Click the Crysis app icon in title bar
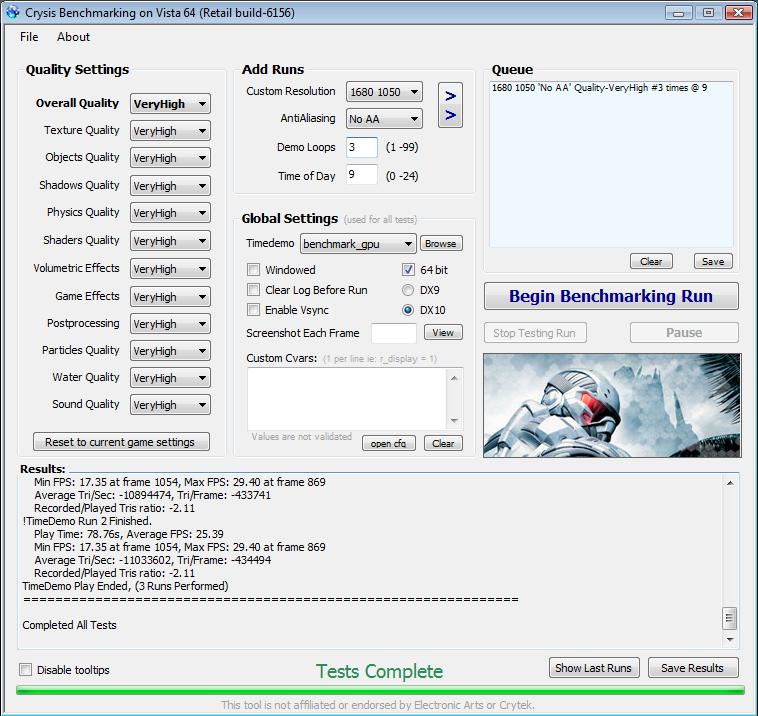This screenshot has width=758, height=716. [x=13, y=12]
